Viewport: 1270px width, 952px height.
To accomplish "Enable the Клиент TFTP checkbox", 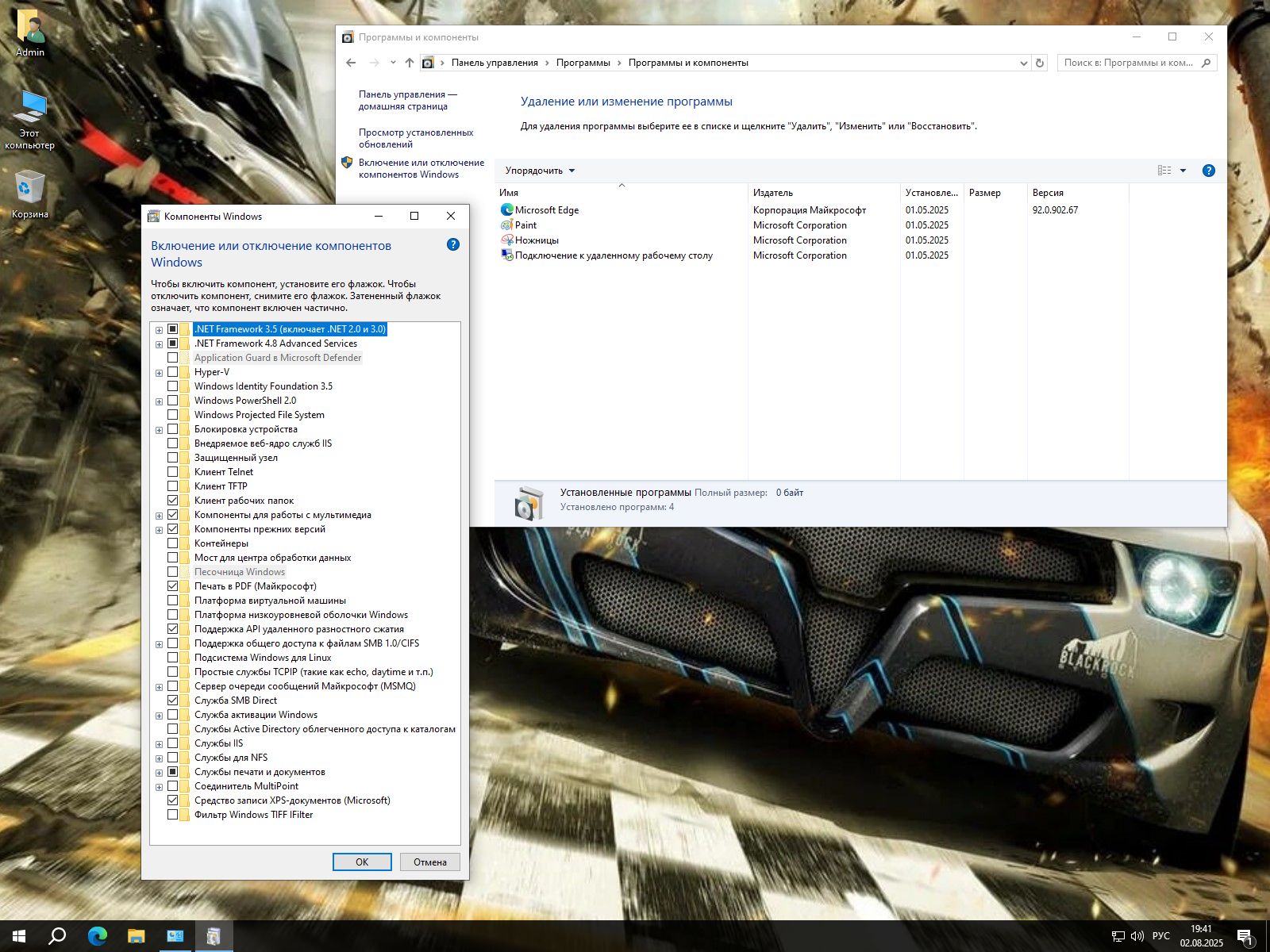I will pyautogui.click(x=172, y=486).
